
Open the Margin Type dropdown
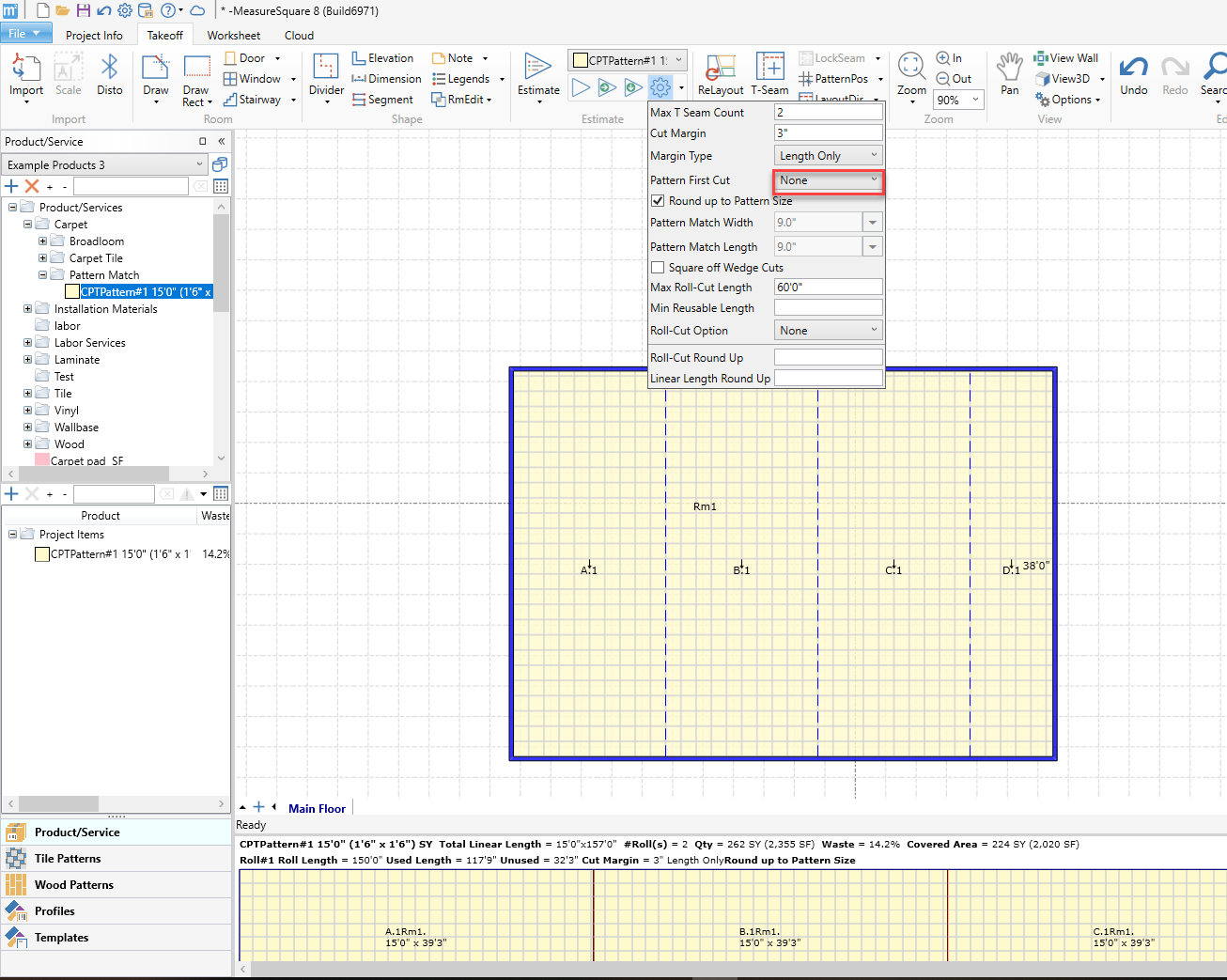pyautogui.click(x=828, y=156)
